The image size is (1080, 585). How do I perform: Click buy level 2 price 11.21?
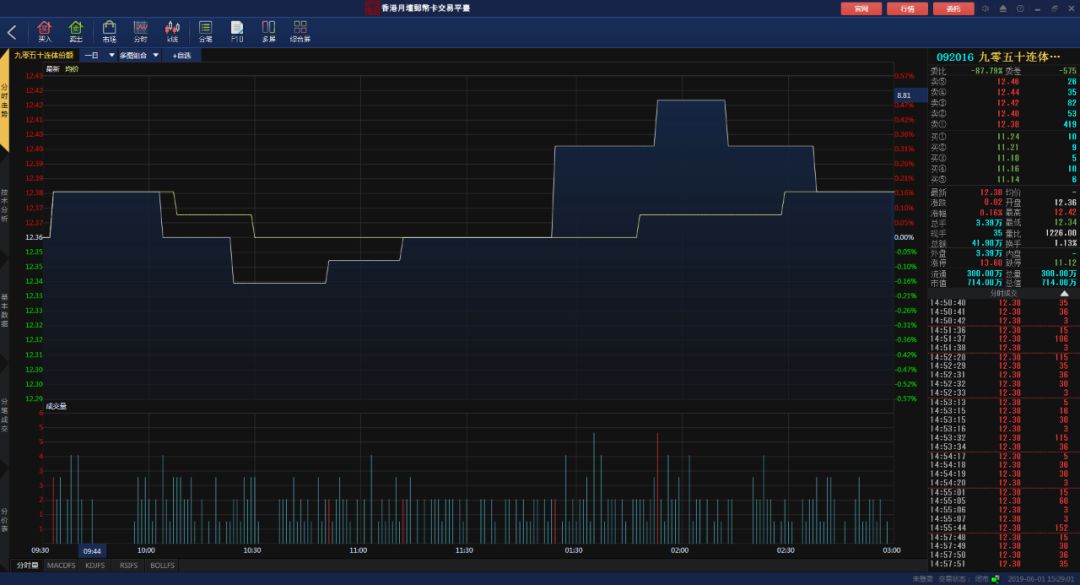[1008, 147]
